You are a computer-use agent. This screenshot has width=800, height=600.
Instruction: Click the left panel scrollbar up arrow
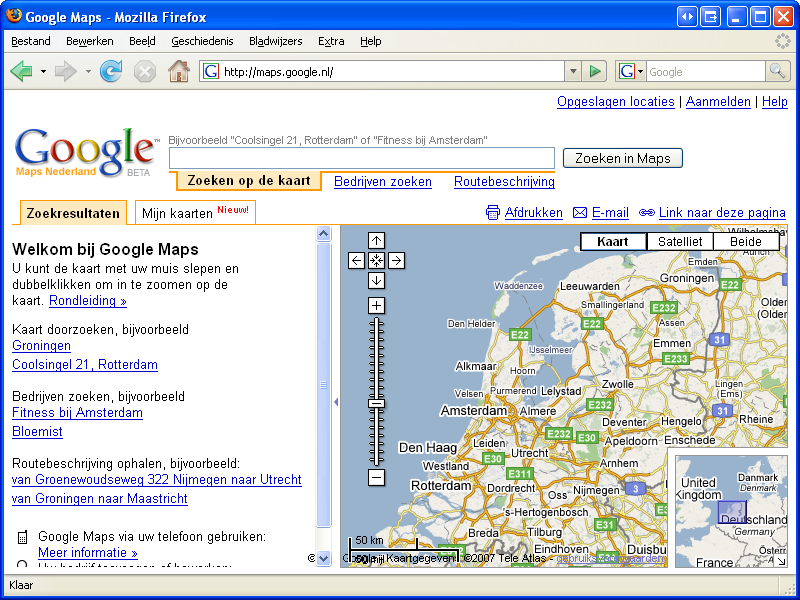(323, 234)
